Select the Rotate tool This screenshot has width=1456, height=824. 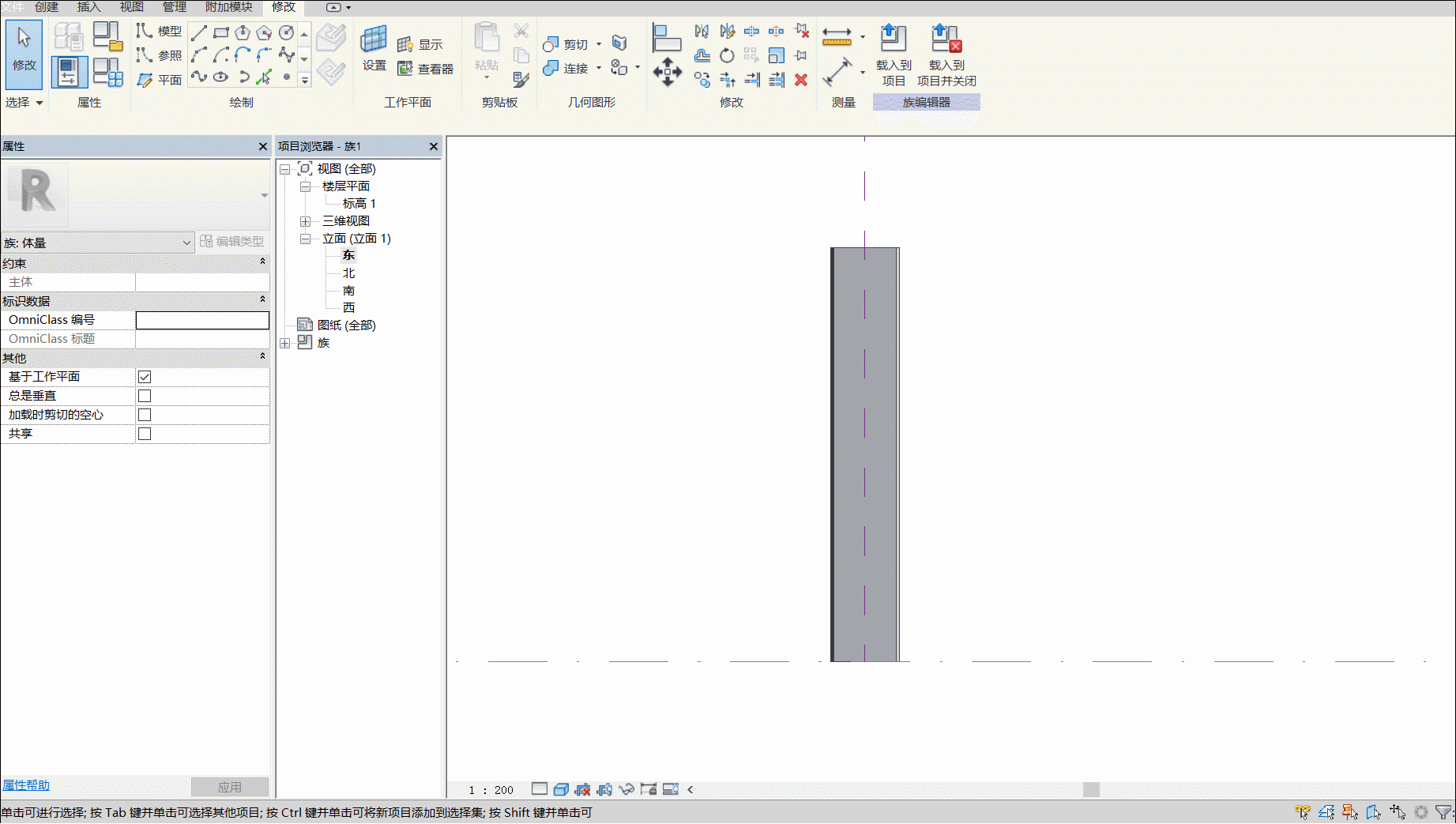[x=727, y=55]
